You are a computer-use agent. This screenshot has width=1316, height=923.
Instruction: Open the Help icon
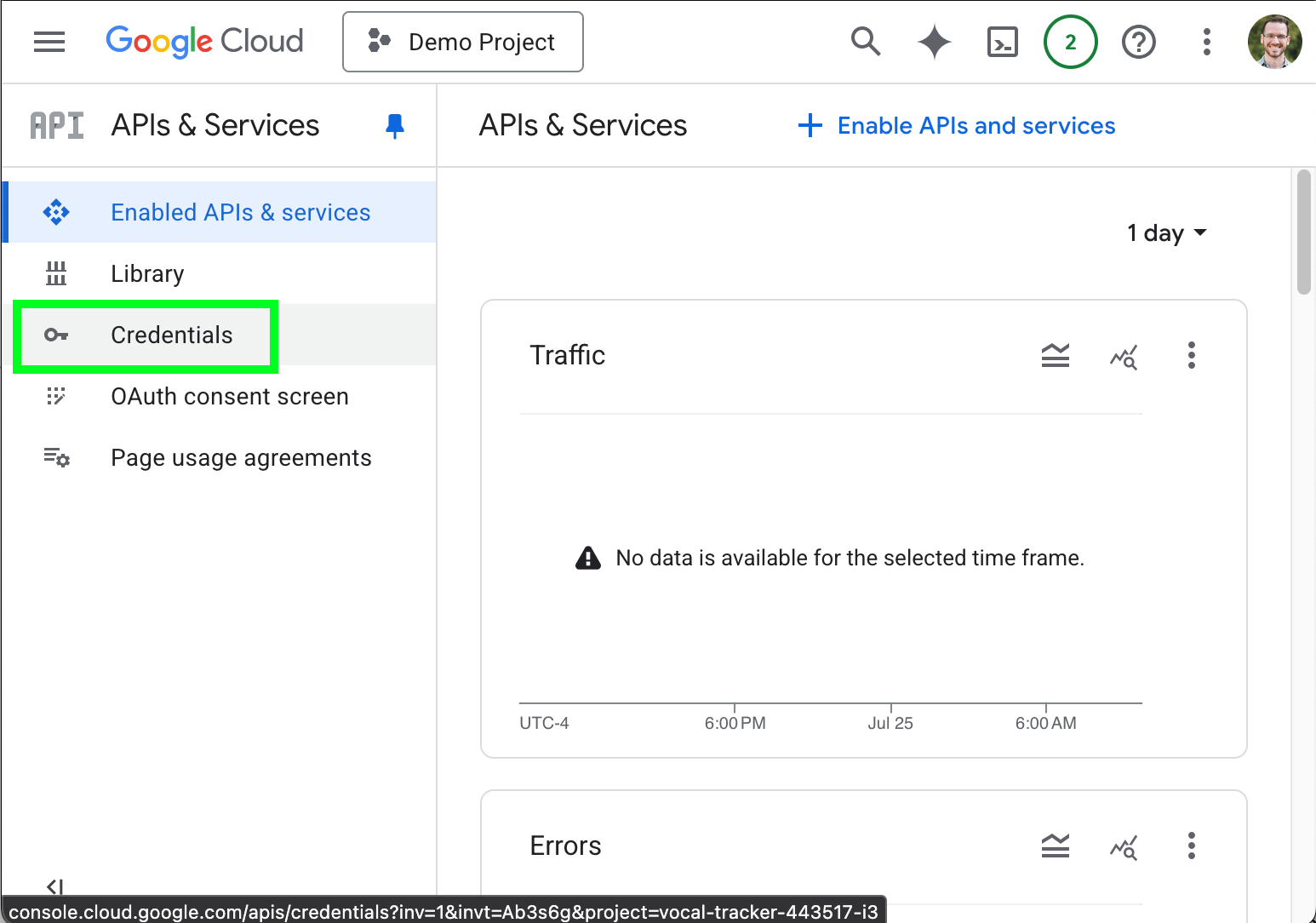(x=1139, y=41)
